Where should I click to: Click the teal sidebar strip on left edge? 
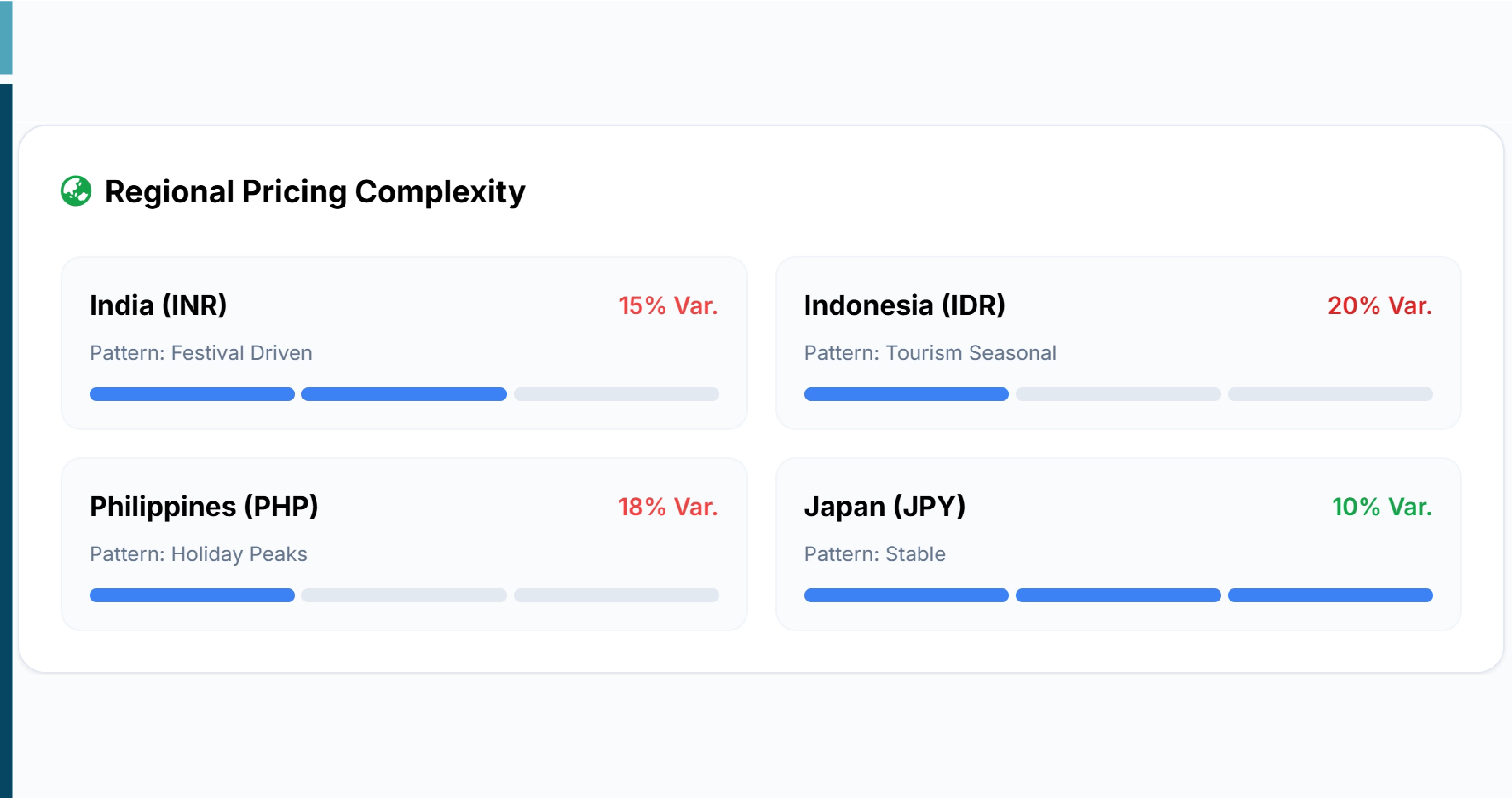click(x=5, y=38)
